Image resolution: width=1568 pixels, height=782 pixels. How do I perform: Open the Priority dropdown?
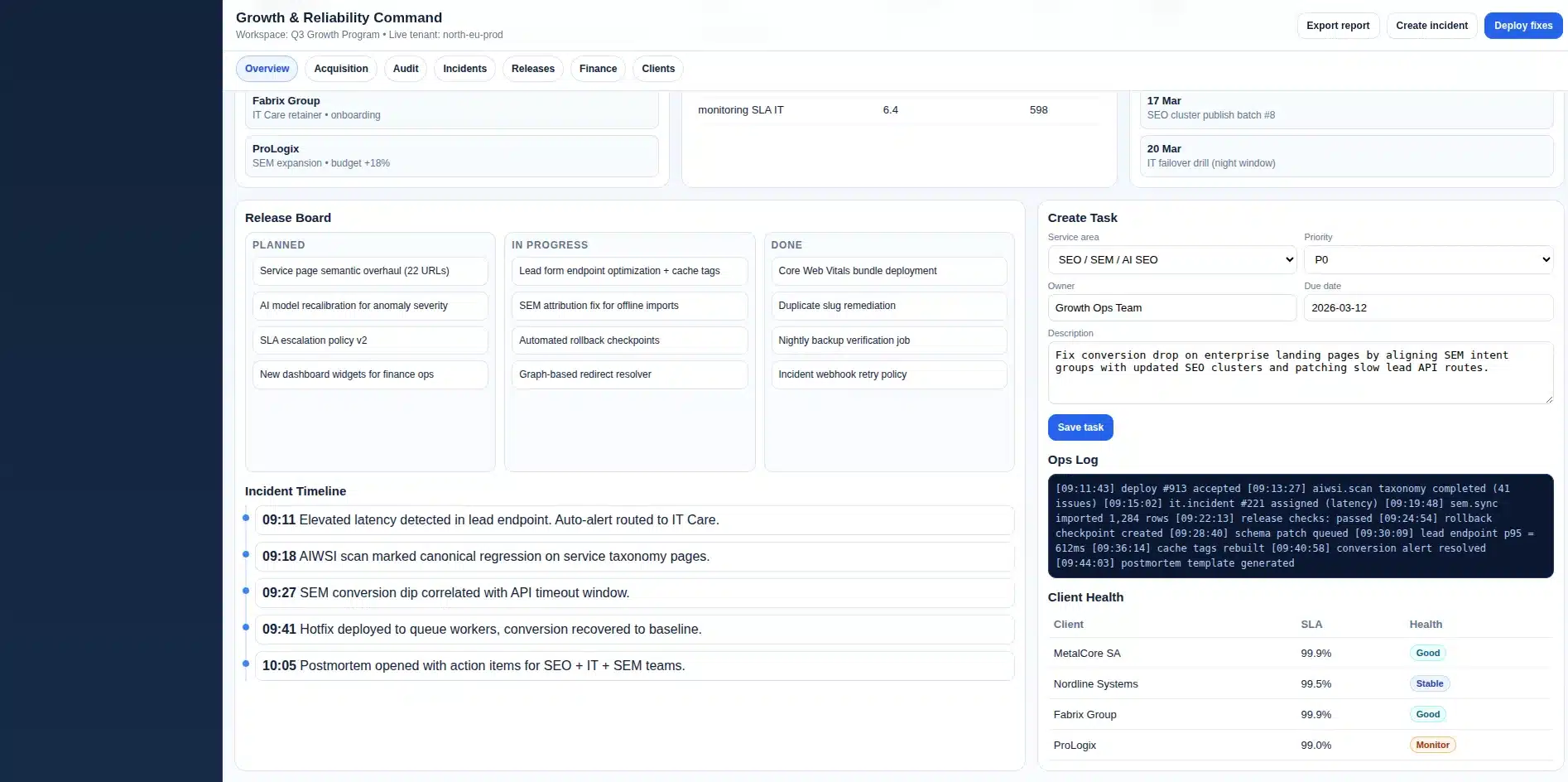pyautogui.click(x=1428, y=259)
